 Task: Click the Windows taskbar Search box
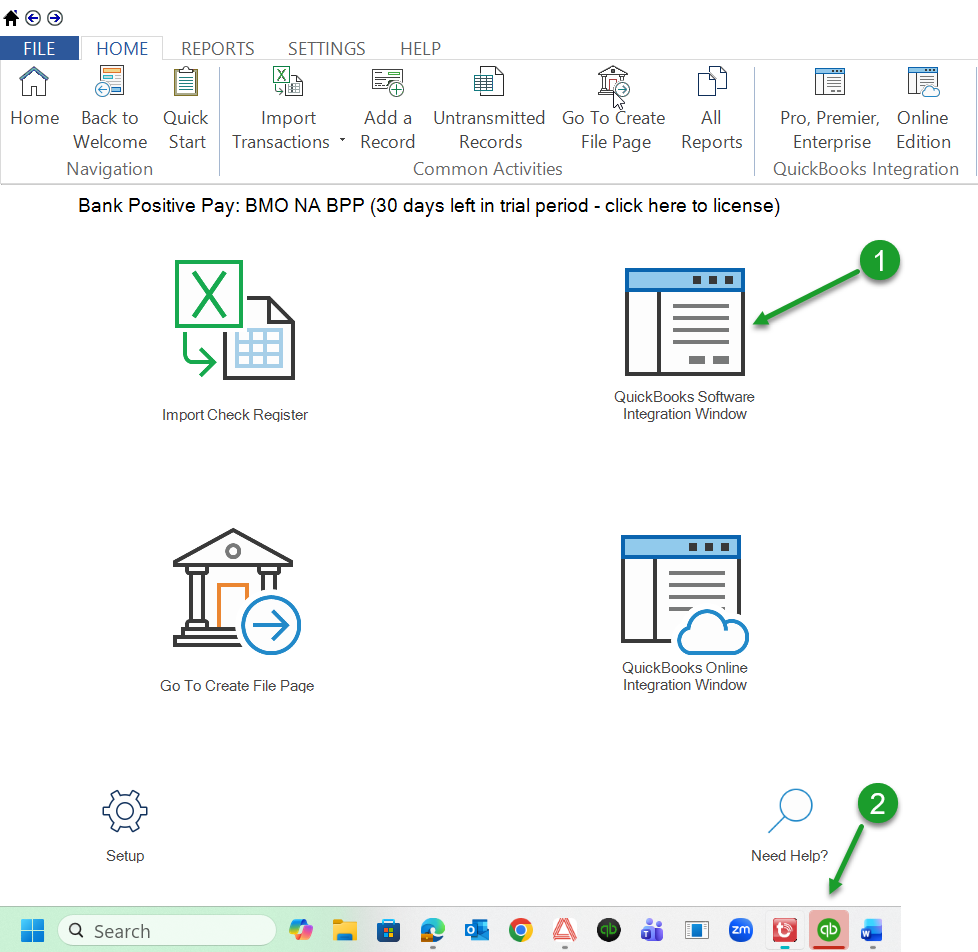[x=167, y=931]
